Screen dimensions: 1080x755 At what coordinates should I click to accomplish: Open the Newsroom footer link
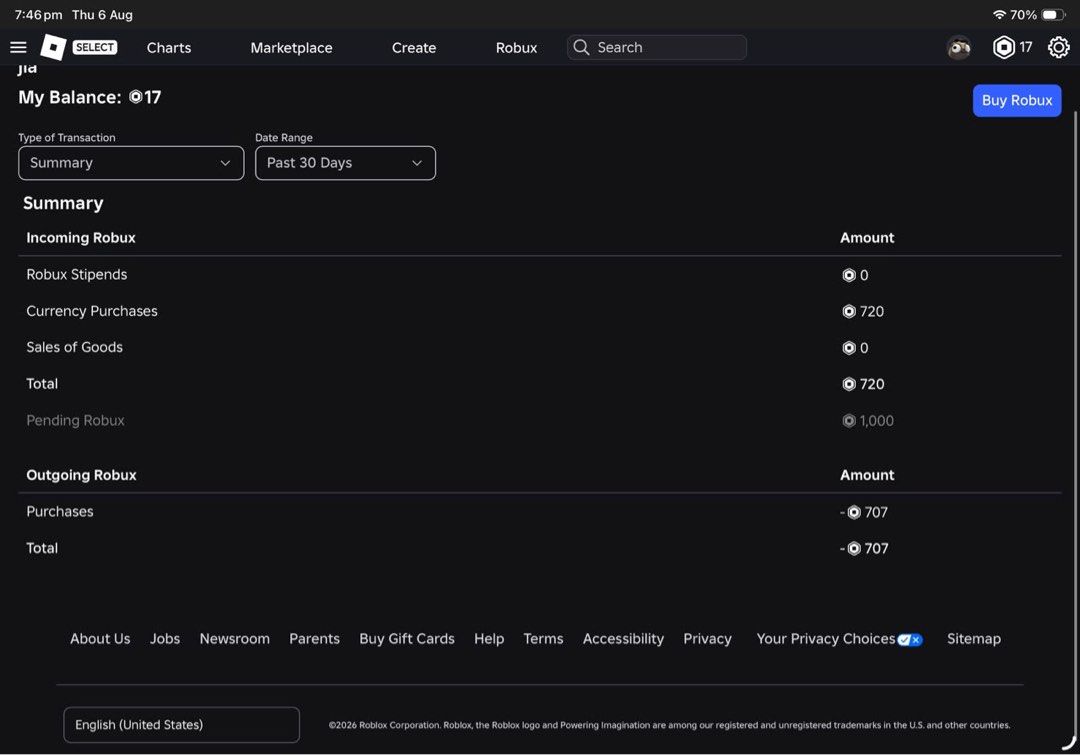click(x=235, y=639)
